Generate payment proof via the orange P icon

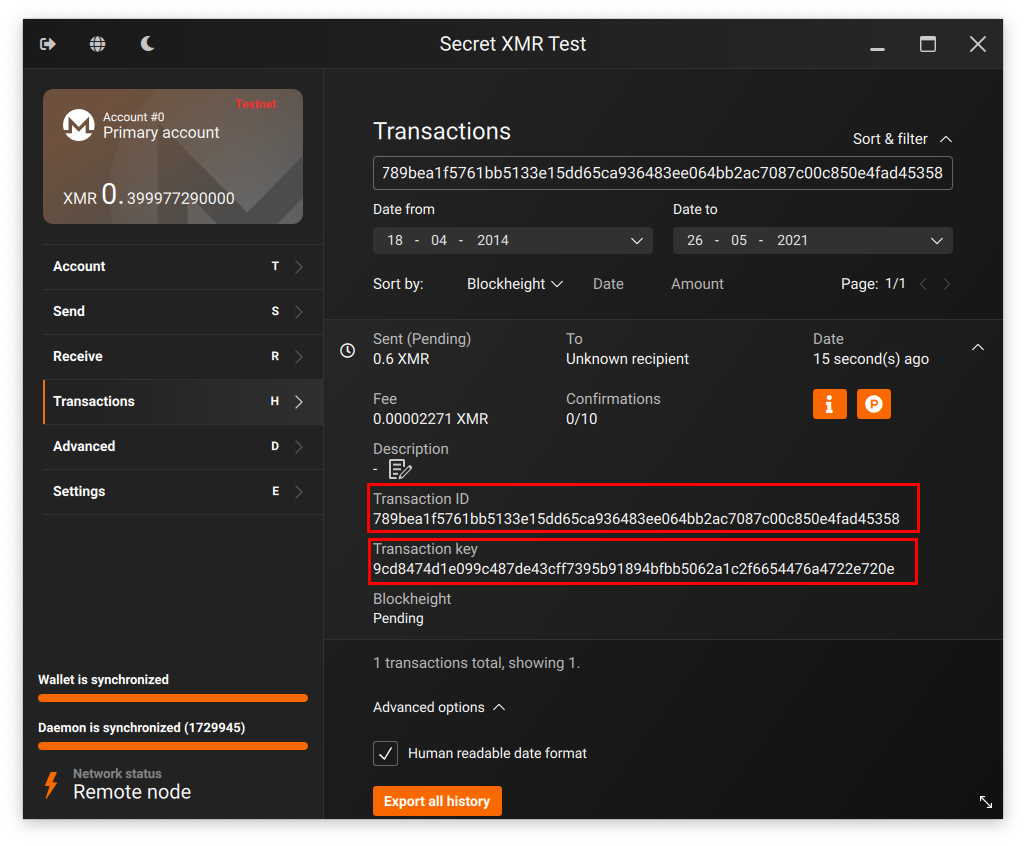pos(873,404)
